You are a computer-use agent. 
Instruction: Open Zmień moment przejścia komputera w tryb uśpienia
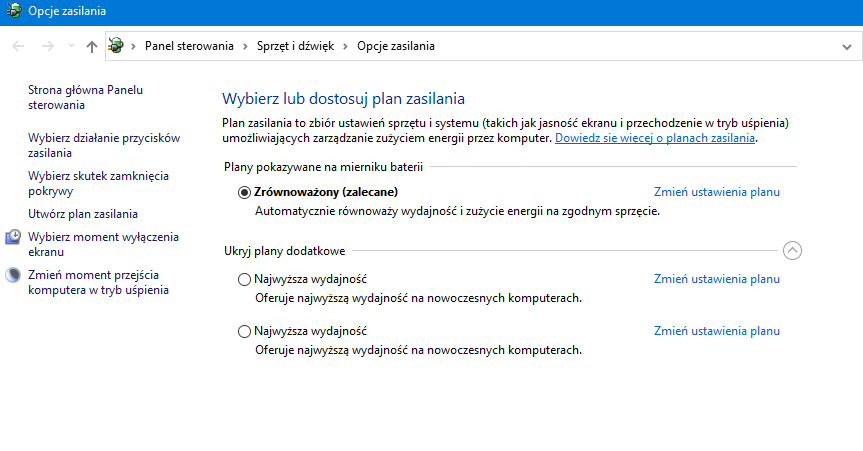coord(99,282)
